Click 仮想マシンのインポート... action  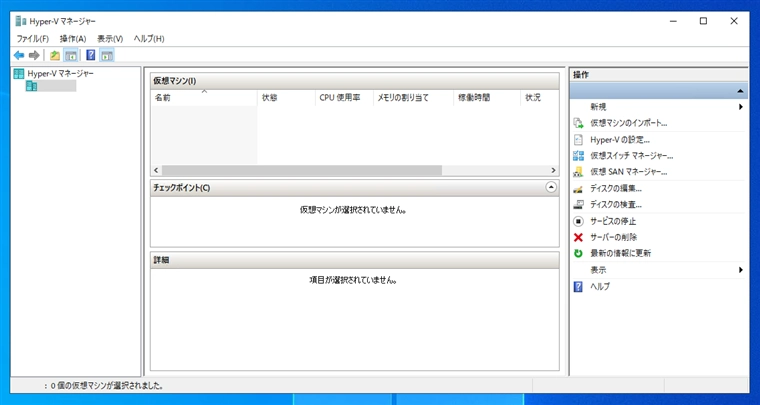[629, 123]
